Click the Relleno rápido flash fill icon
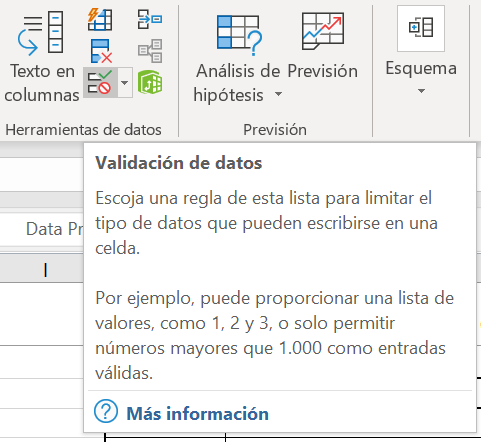 tap(100, 20)
